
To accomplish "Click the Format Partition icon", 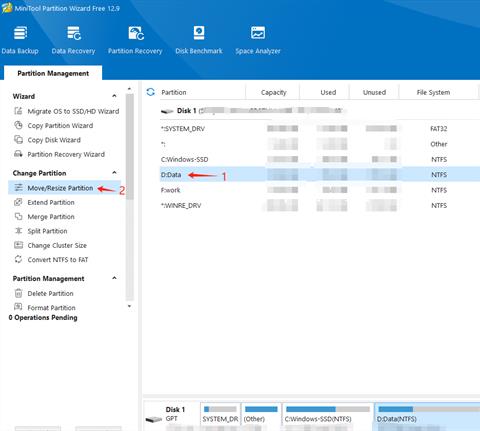I will pos(18,307).
